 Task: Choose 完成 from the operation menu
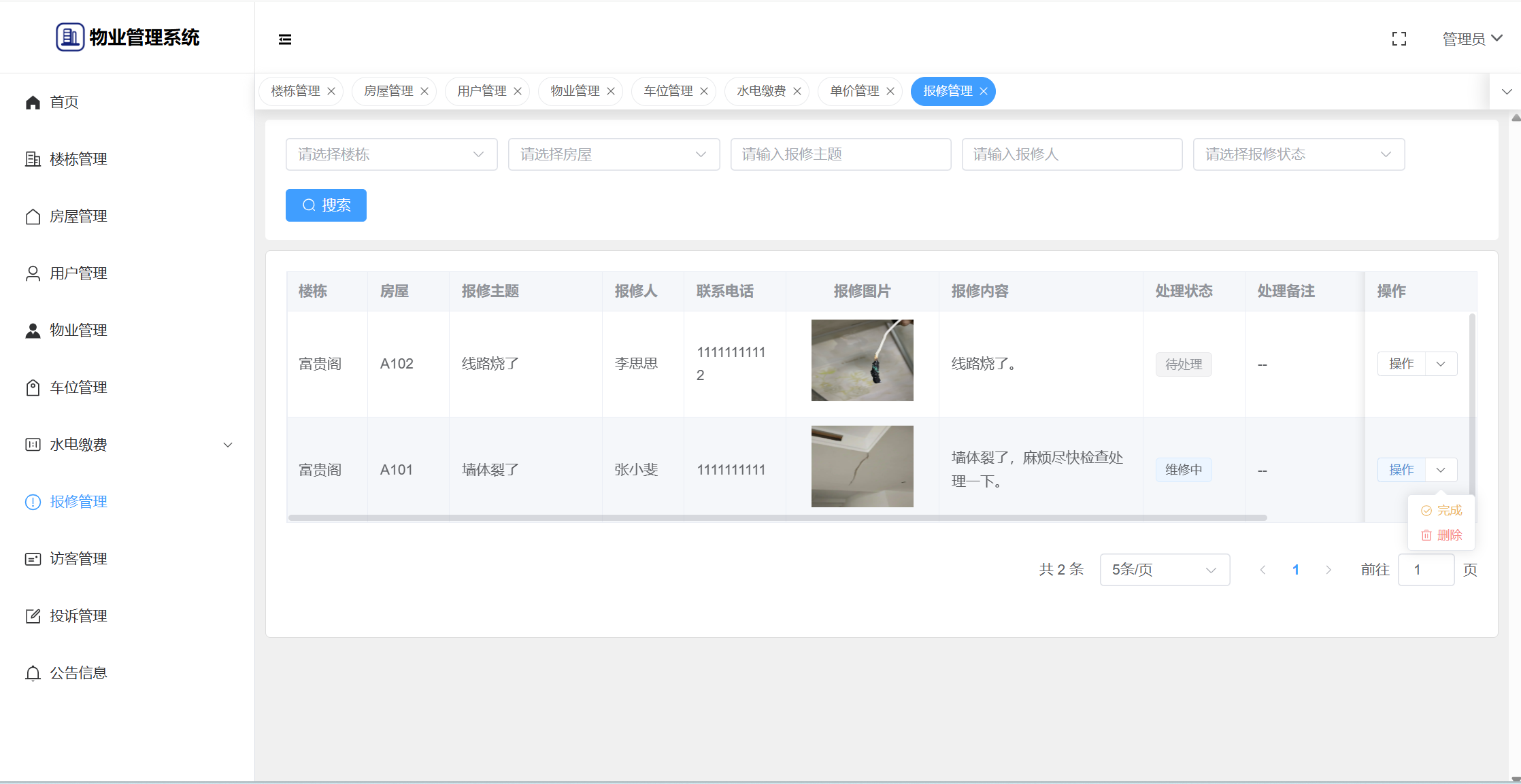click(1441, 511)
